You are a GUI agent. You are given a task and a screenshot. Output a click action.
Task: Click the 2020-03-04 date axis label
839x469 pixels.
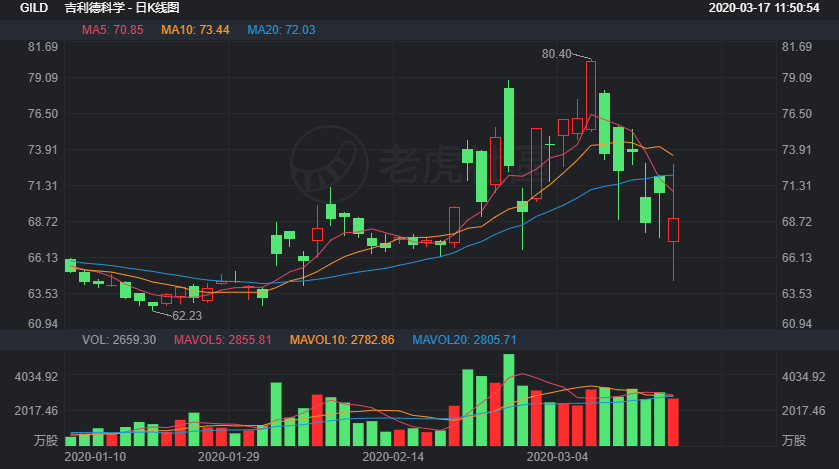tap(558, 457)
